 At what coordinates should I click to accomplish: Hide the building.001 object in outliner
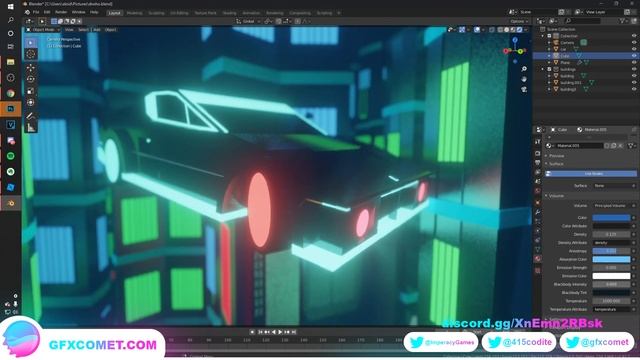click(x=634, y=82)
